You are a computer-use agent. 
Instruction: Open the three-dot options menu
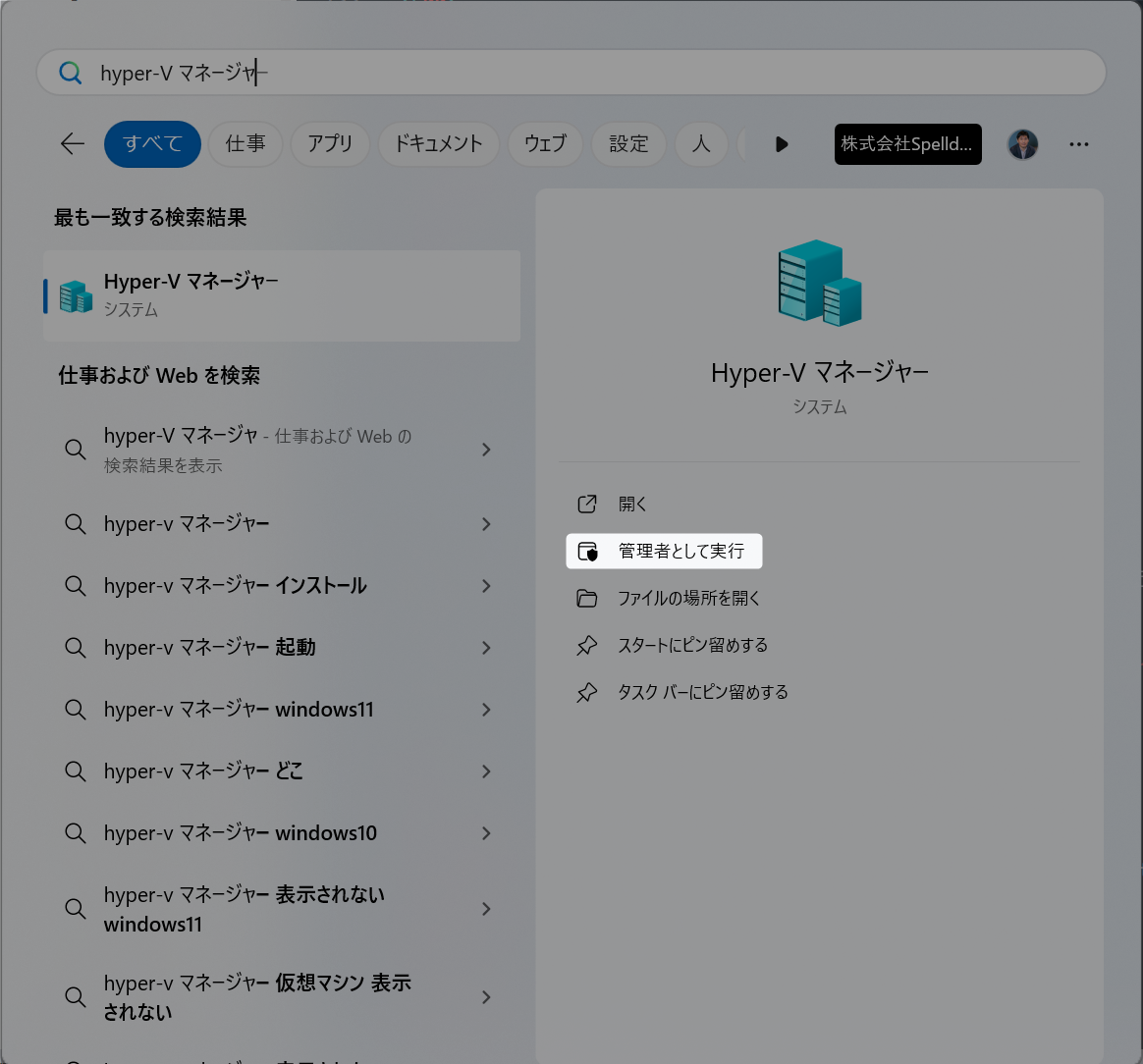pyautogui.click(x=1079, y=144)
